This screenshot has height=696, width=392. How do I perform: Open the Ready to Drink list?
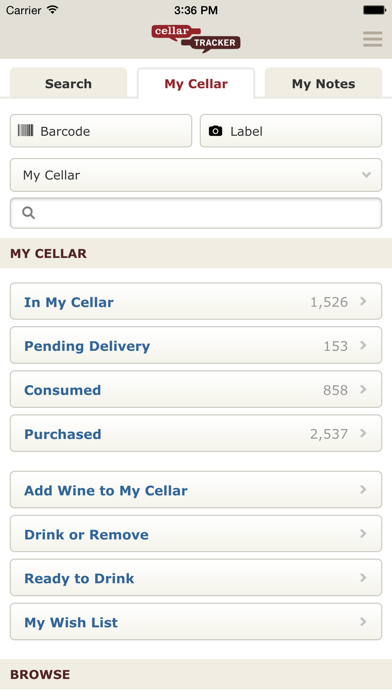point(196,577)
